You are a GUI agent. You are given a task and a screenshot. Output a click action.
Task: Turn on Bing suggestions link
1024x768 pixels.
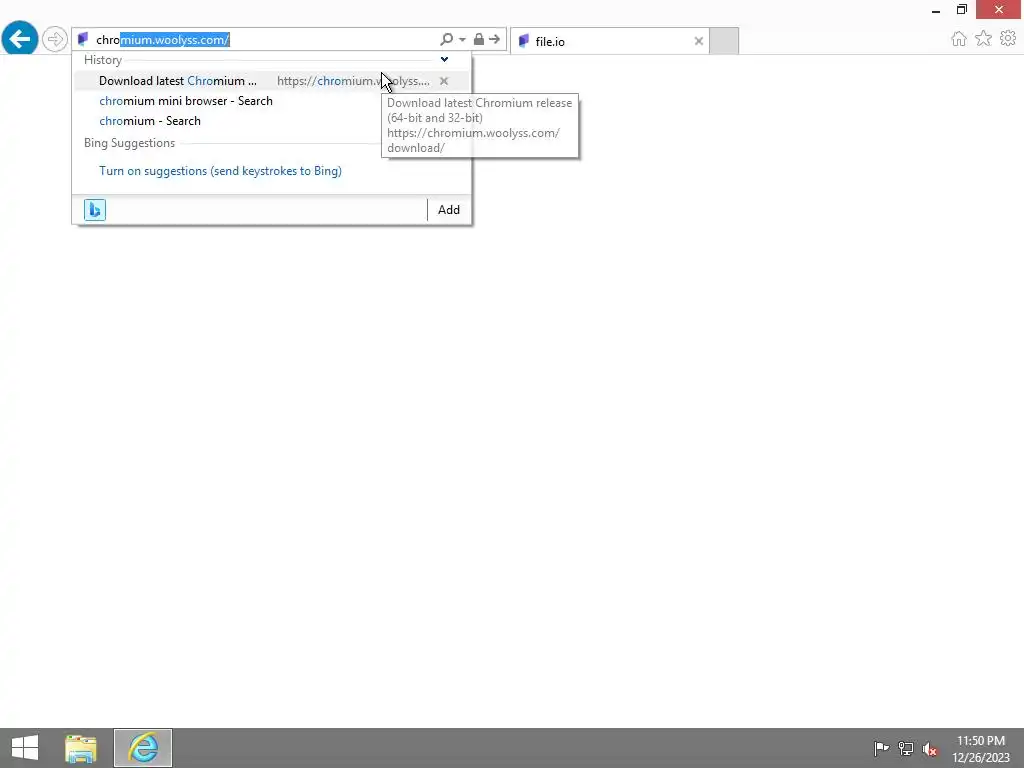(x=221, y=171)
